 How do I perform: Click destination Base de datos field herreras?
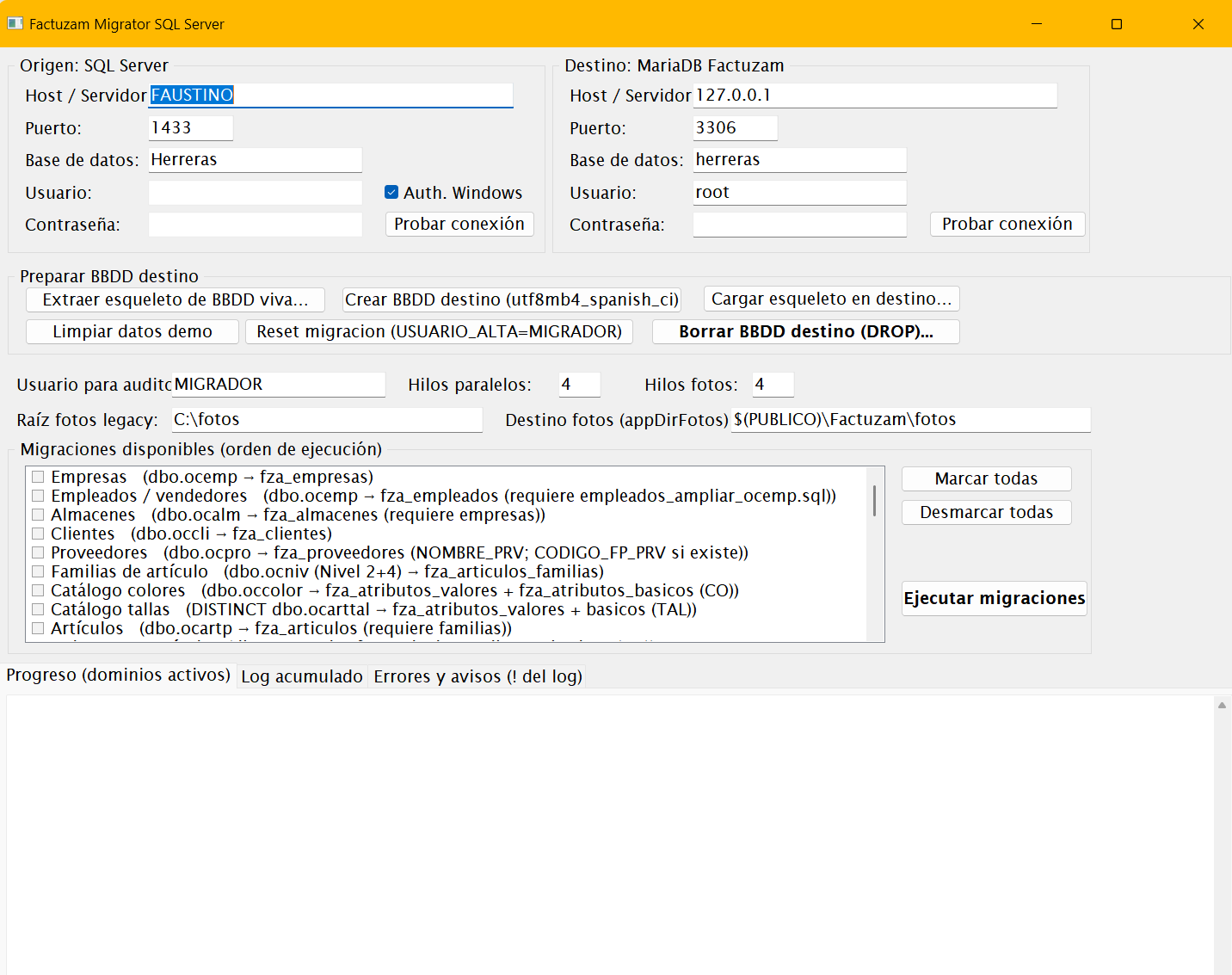800,159
